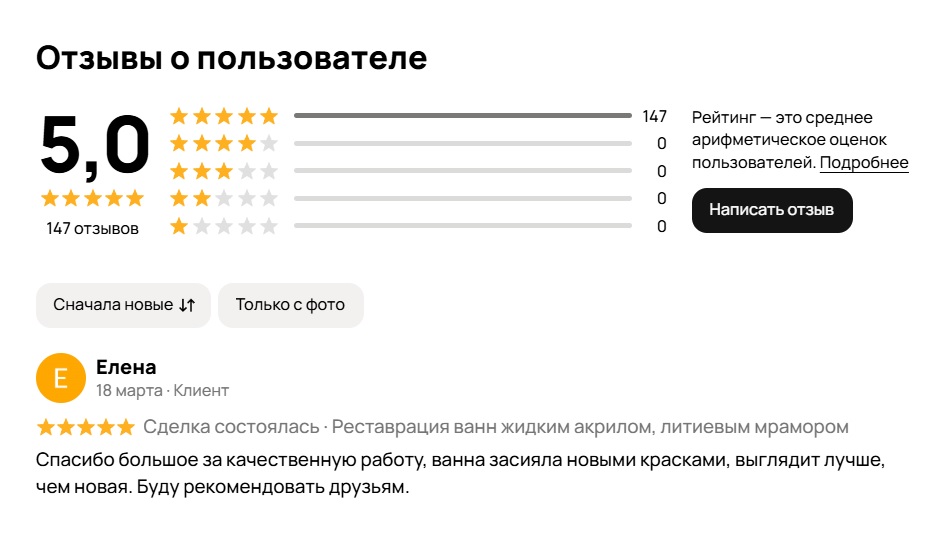Click the three-star rating row stars
The height and width of the screenshot is (533, 941).
(x=224, y=171)
